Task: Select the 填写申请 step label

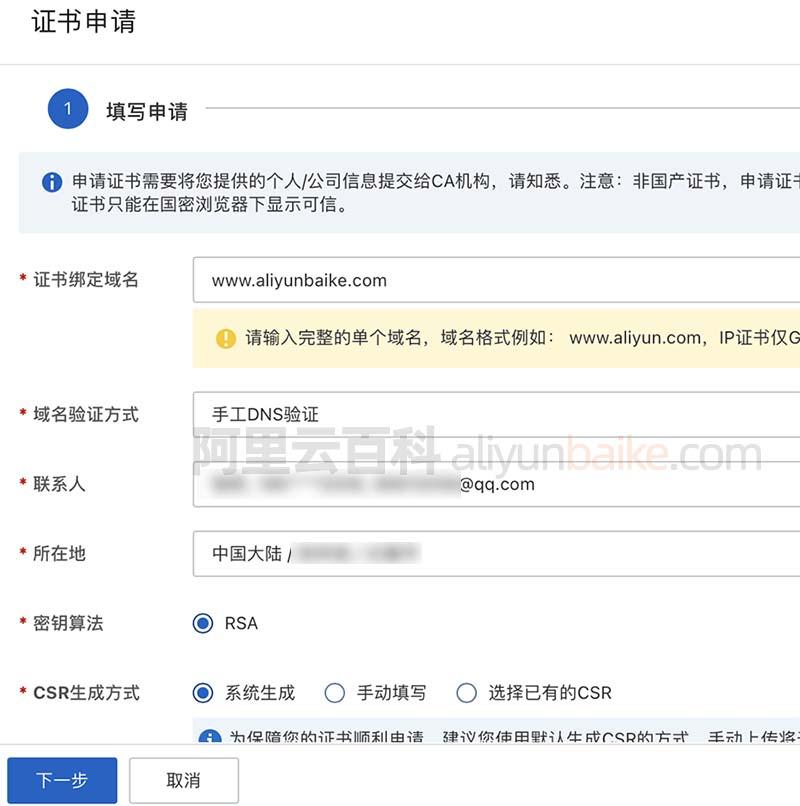Action: 147,111
